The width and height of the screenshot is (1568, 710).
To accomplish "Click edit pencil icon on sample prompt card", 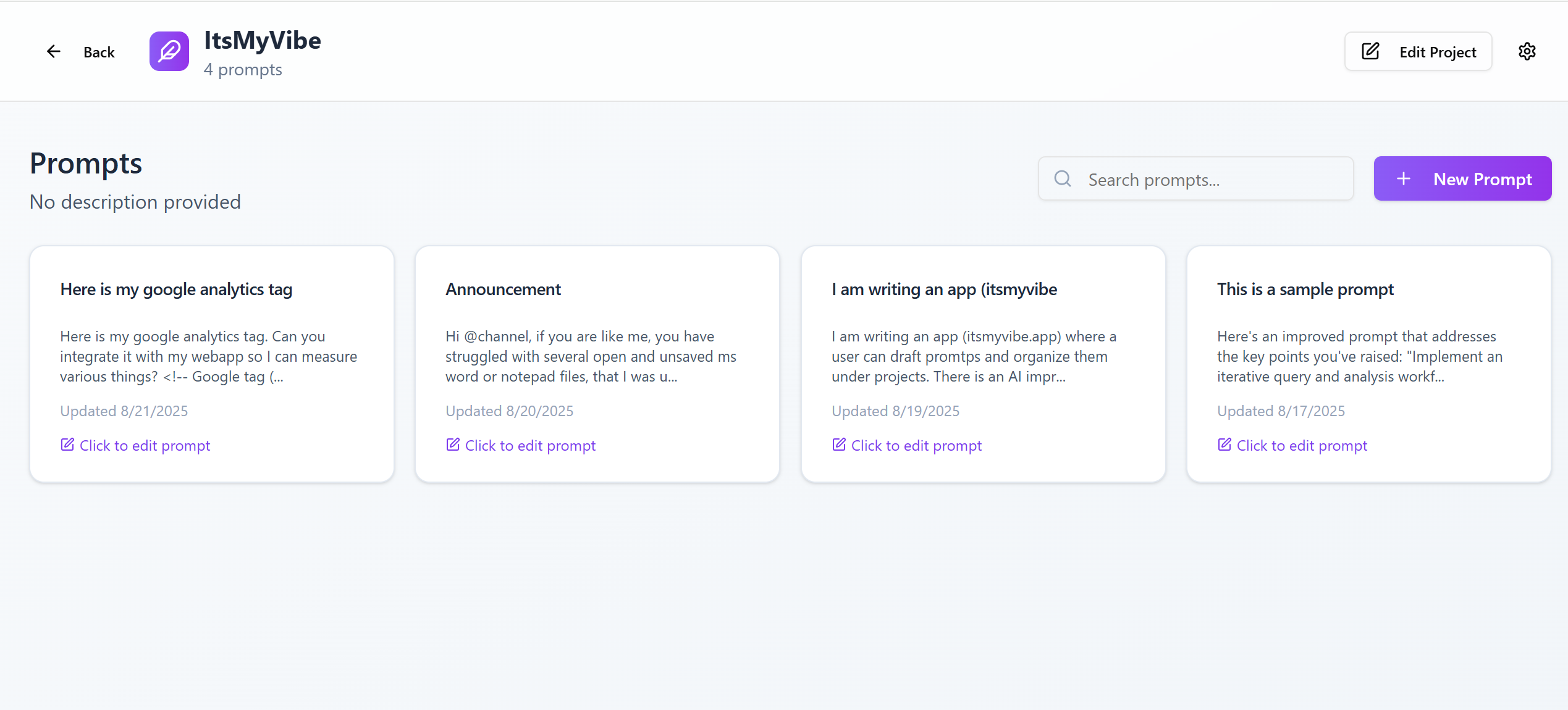I will click(x=1224, y=445).
